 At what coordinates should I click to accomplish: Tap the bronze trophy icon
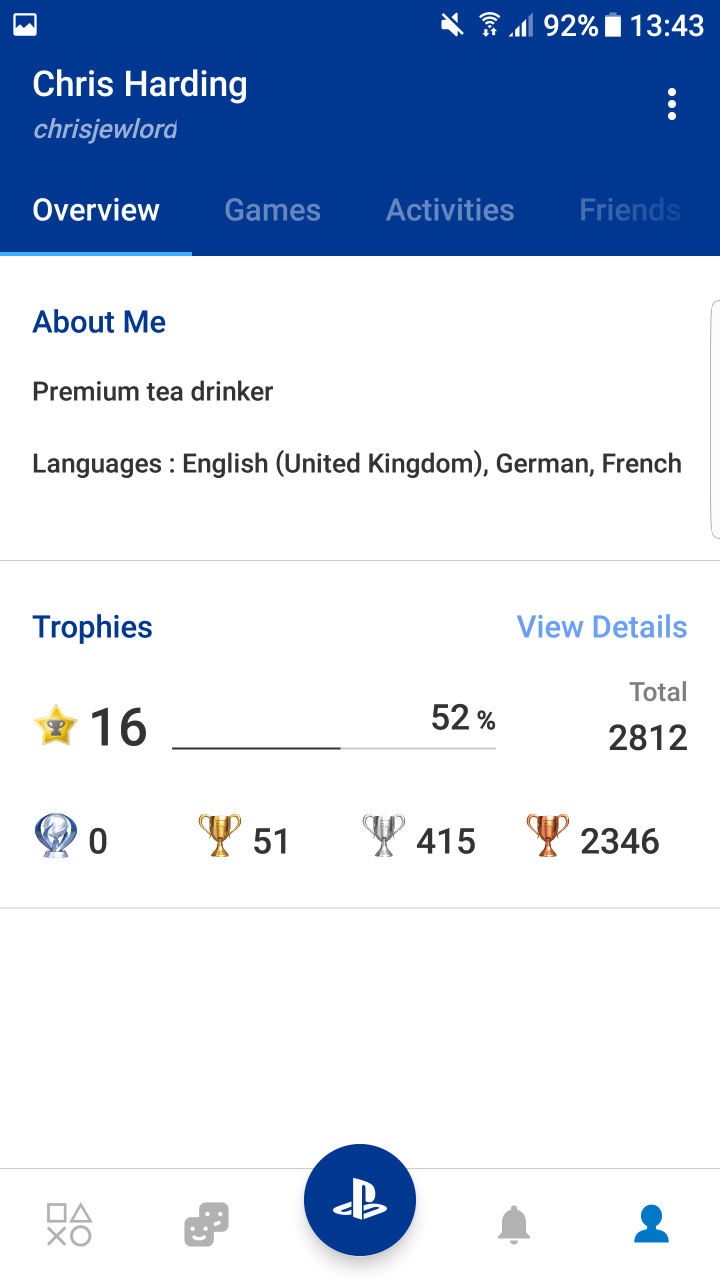(547, 836)
